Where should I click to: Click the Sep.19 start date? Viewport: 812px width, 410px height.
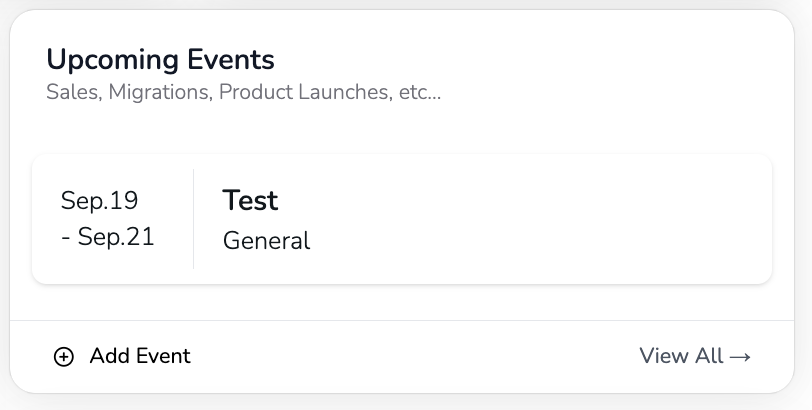(x=99, y=201)
